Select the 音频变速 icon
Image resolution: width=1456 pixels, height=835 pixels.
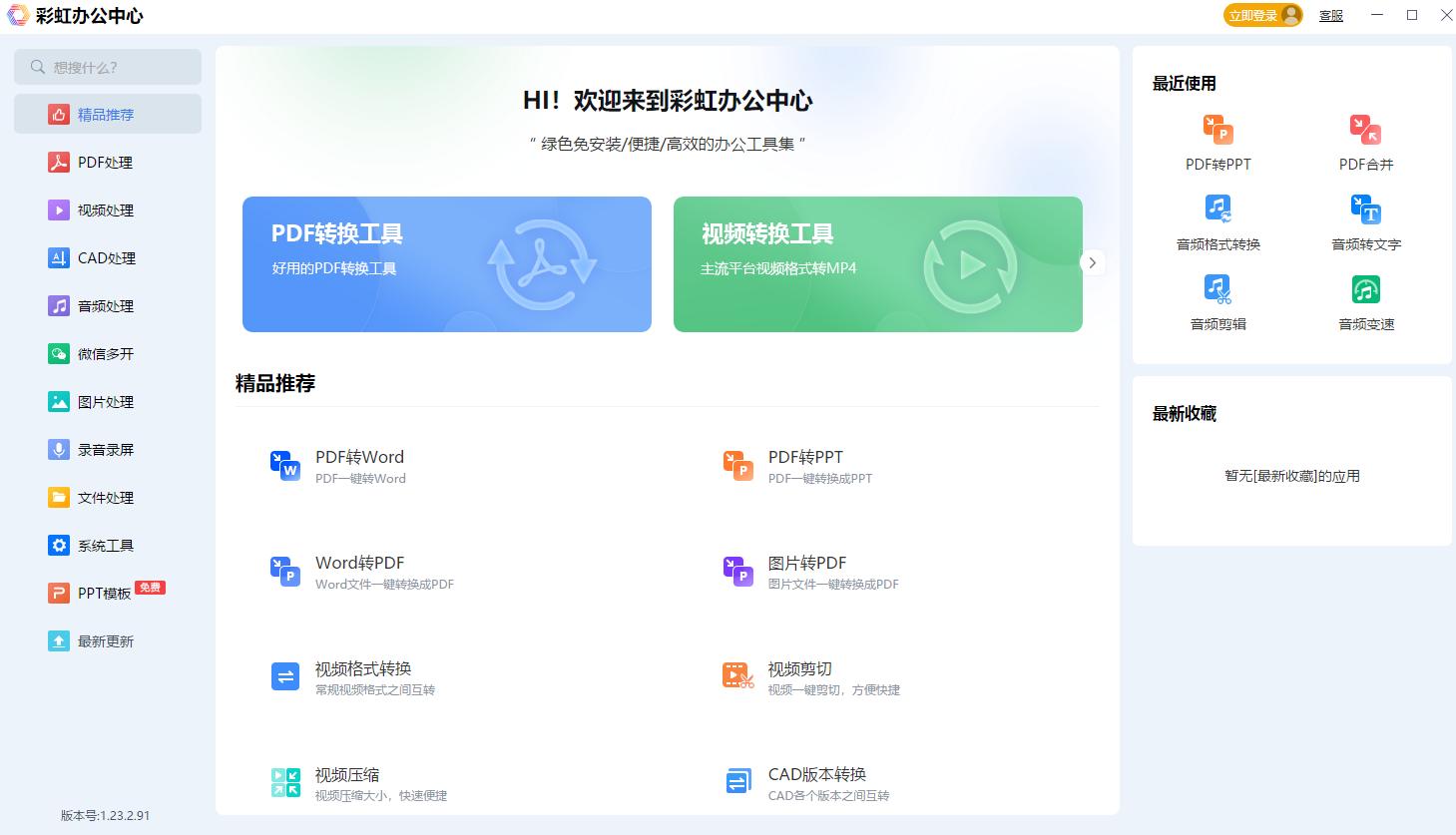tap(1365, 299)
